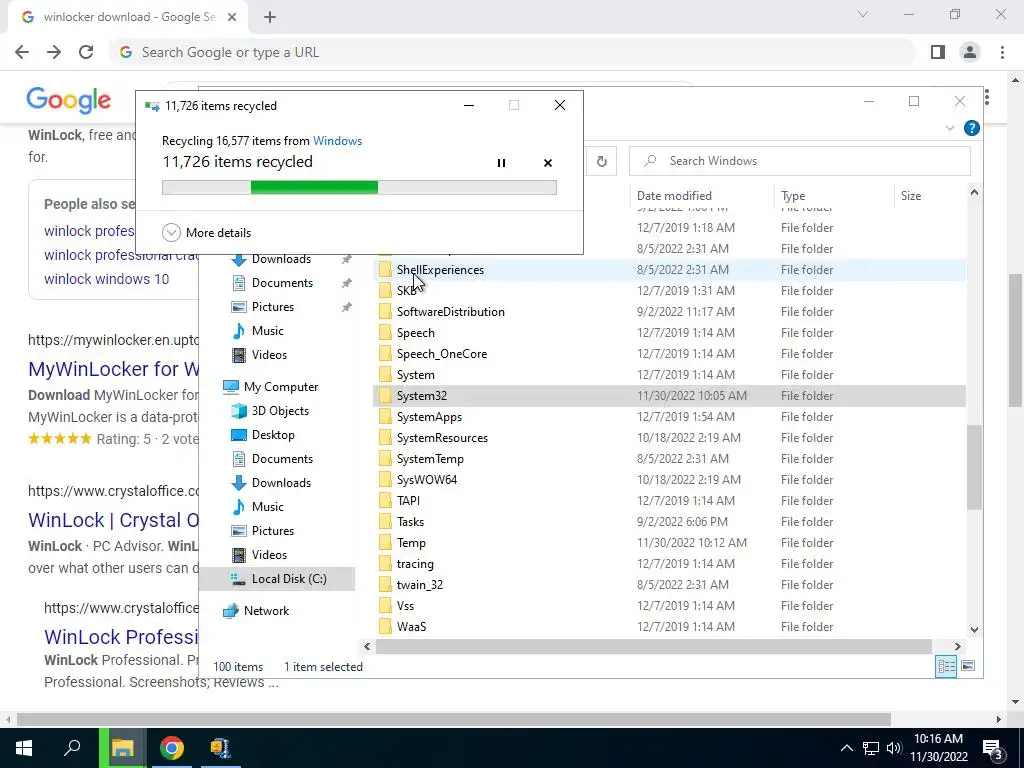This screenshot has width=1024, height=768.
Task: Close the winlocker download tab
Action: (x=232, y=18)
